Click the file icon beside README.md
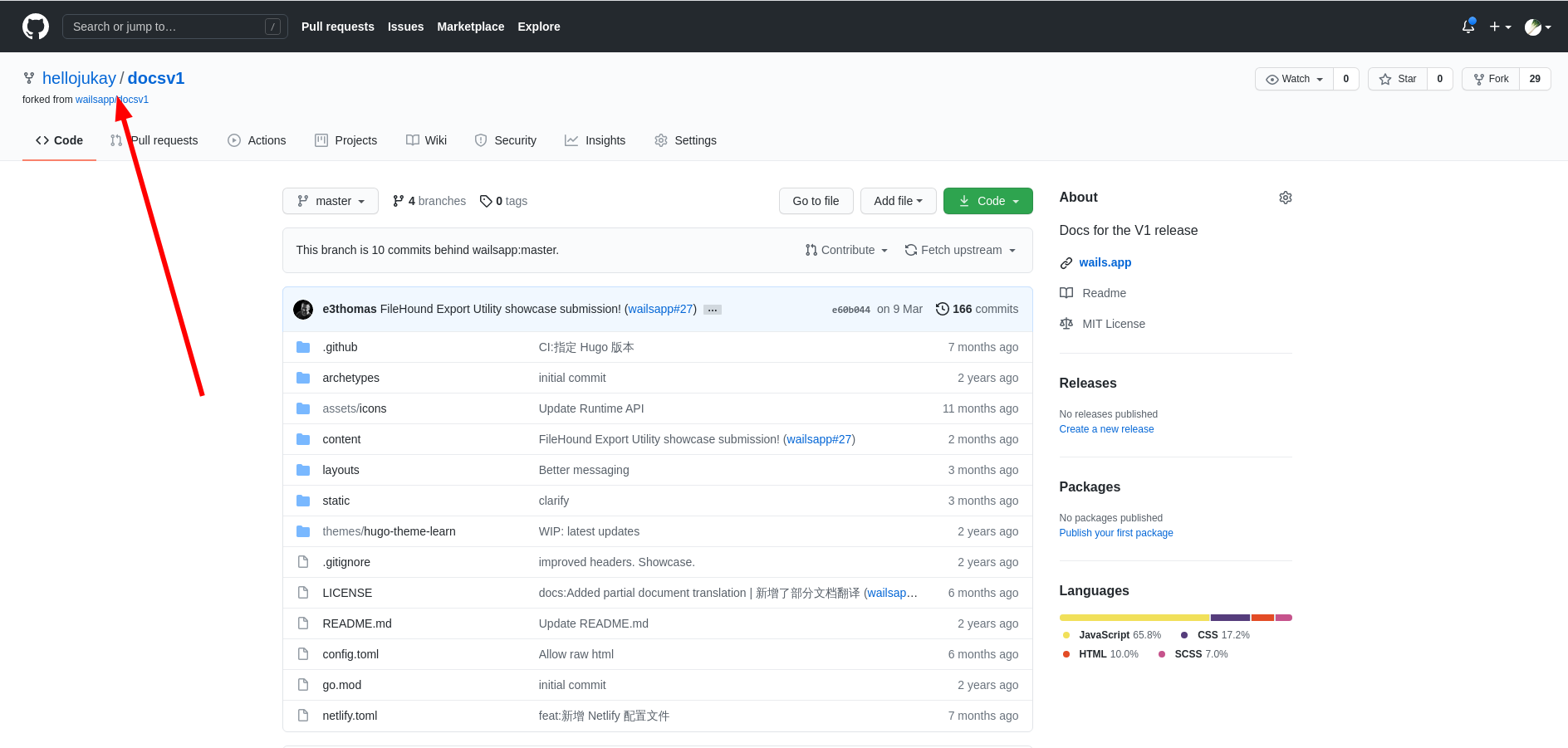Screen dimensions: 1568x748 pos(303,623)
